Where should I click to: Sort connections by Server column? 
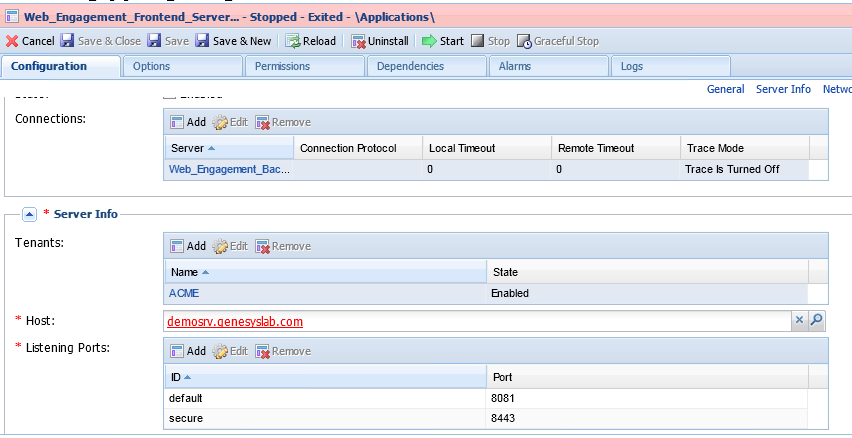click(x=229, y=148)
